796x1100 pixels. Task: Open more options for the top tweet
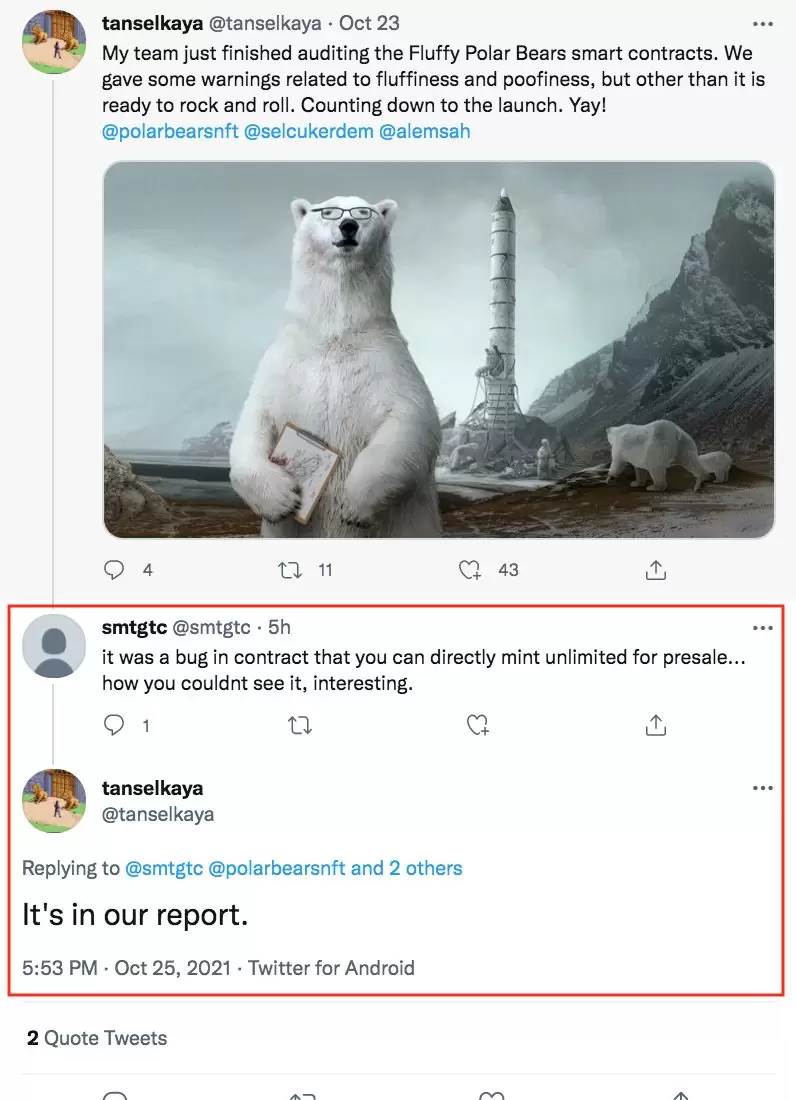(762, 22)
